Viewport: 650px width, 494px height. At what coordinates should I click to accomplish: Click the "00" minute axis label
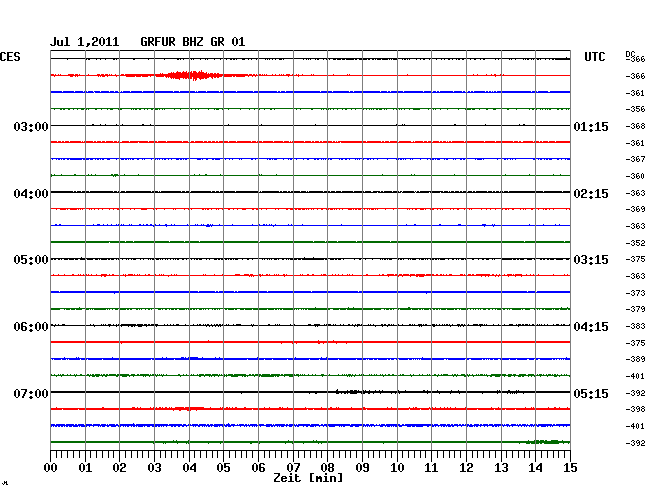51,467
